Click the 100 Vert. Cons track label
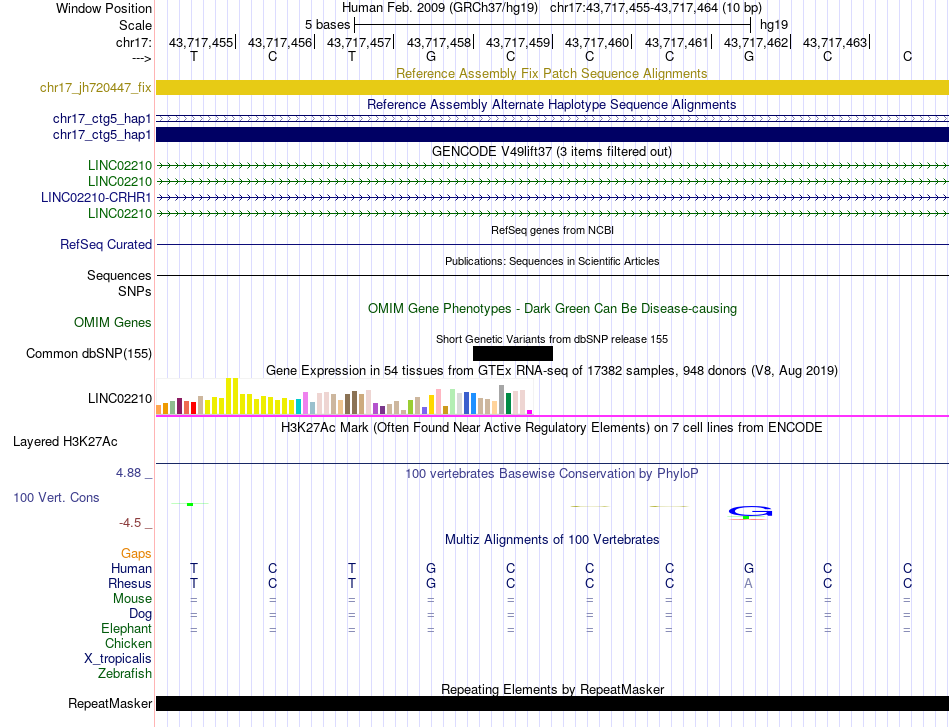 pos(56,497)
